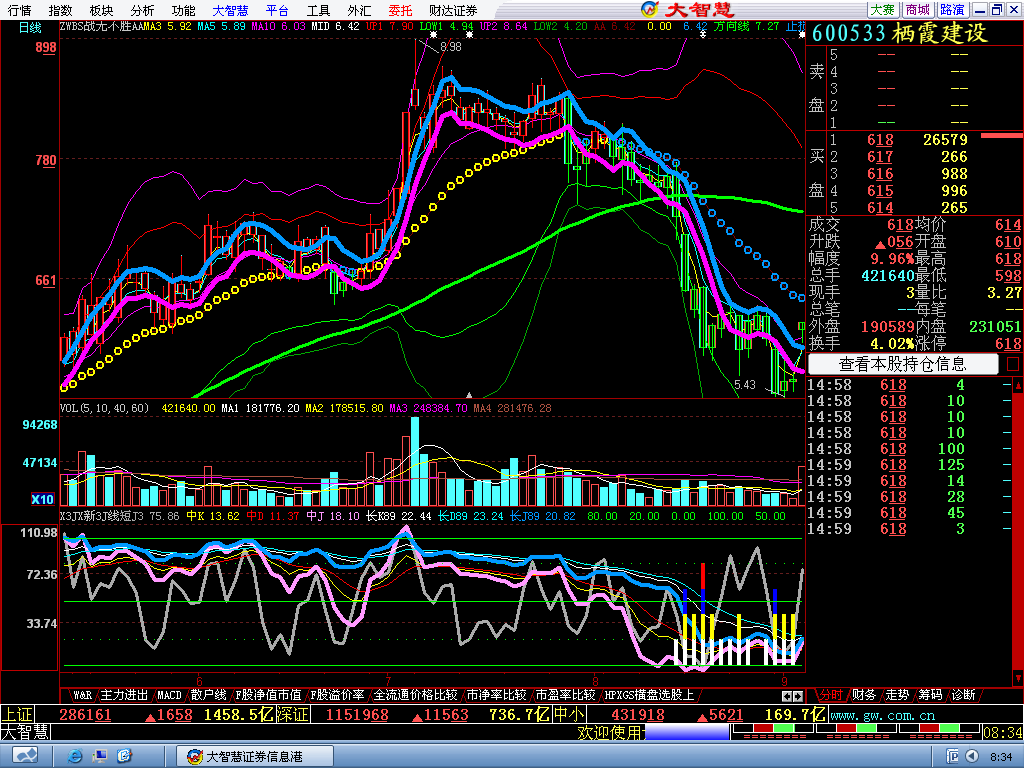
Task: Open the 平台 menu
Action: click(x=278, y=10)
